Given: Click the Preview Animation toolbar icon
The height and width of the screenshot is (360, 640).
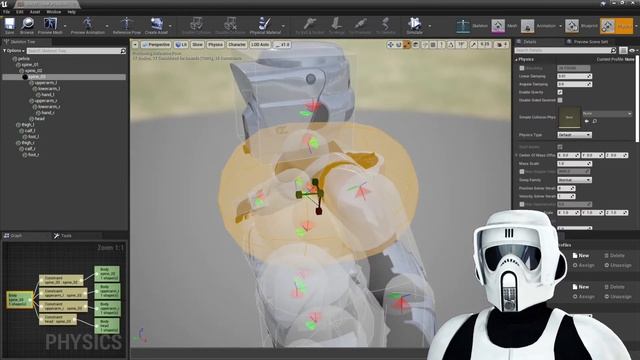Looking at the screenshot, I should (87, 24).
